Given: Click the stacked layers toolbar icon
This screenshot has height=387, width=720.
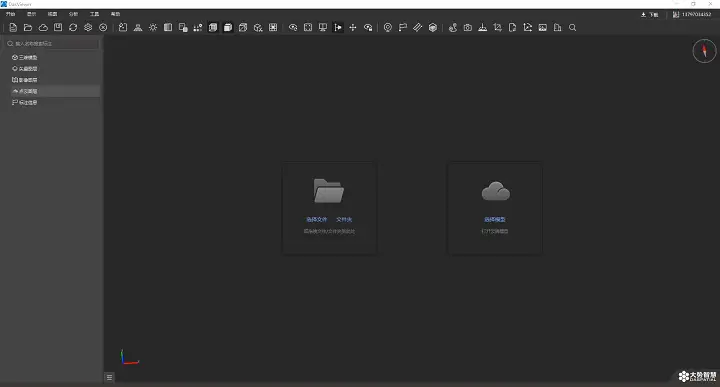Looking at the screenshot, I should point(88,28).
